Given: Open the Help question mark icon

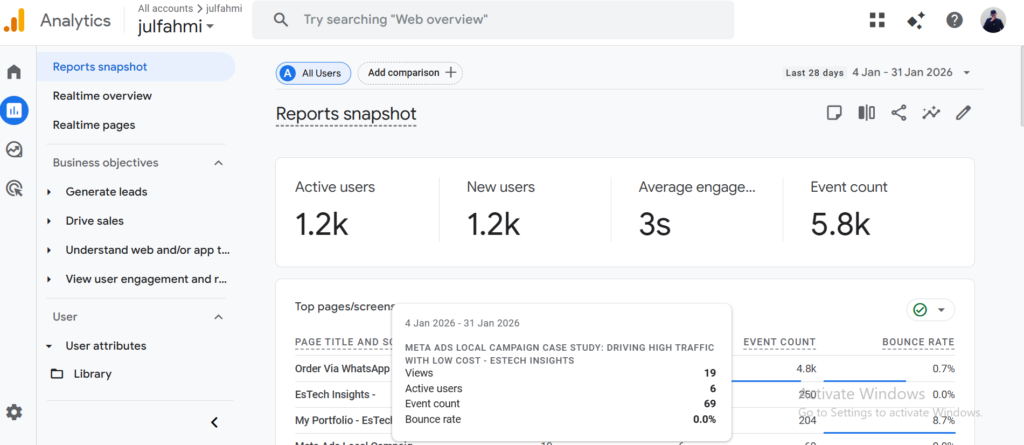Looking at the screenshot, I should 954,20.
